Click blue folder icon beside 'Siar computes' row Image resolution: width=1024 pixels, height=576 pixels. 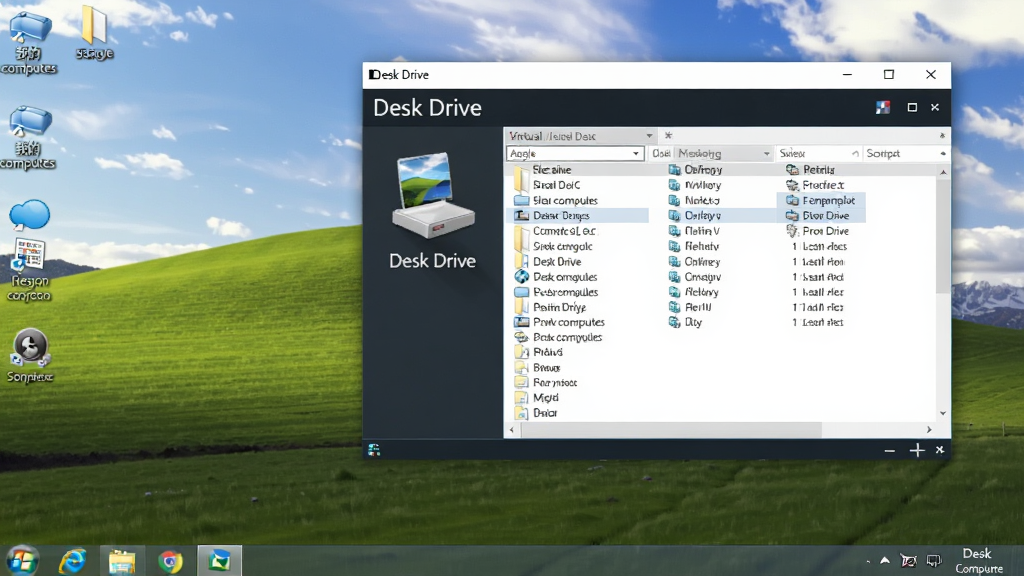click(x=521, y=200)
